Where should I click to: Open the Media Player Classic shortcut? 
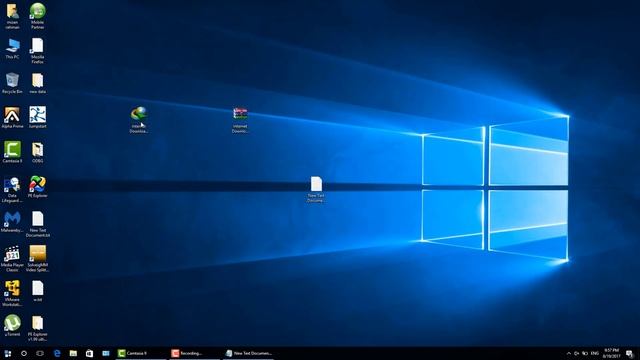tap(12, 259)
